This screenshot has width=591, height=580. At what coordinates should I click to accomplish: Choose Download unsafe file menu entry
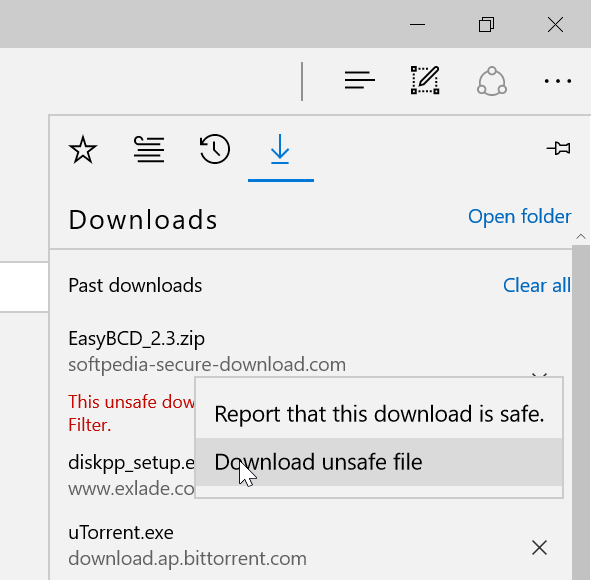379,462
